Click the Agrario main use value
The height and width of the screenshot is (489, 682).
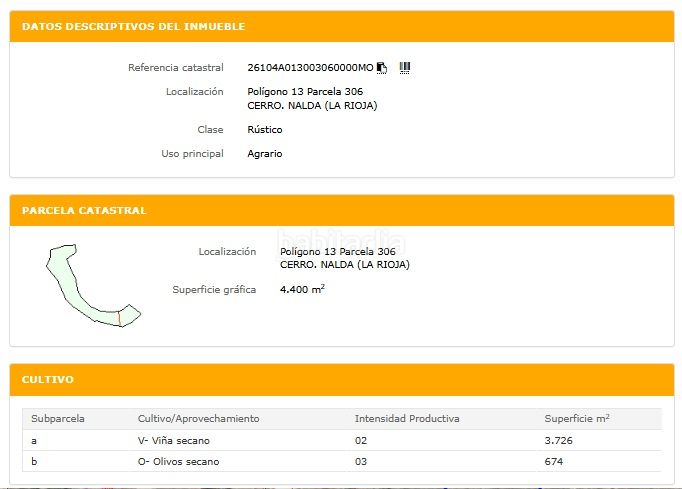point(265,154)
